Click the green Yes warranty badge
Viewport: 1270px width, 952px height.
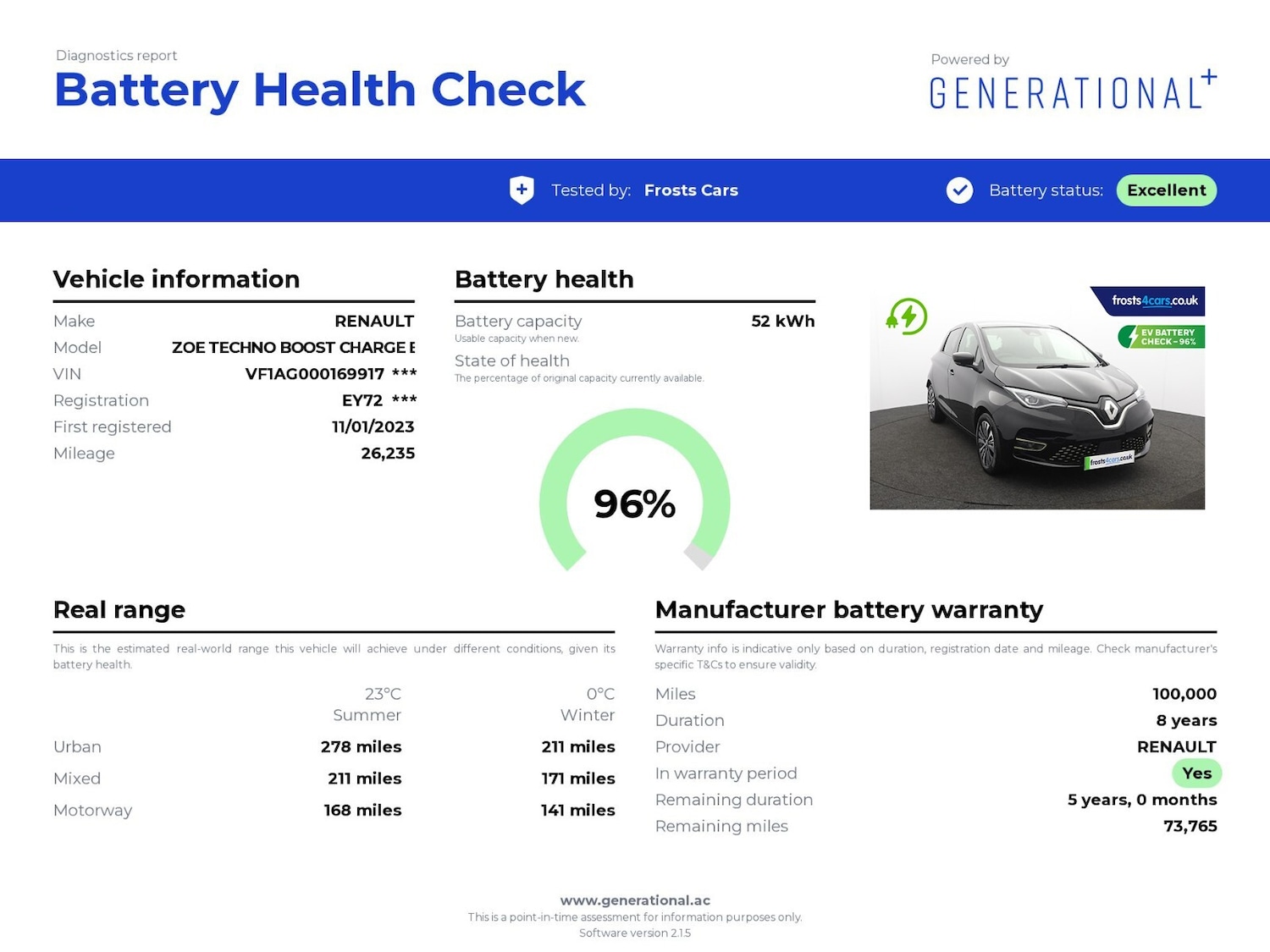click(x=1196, y=773)
